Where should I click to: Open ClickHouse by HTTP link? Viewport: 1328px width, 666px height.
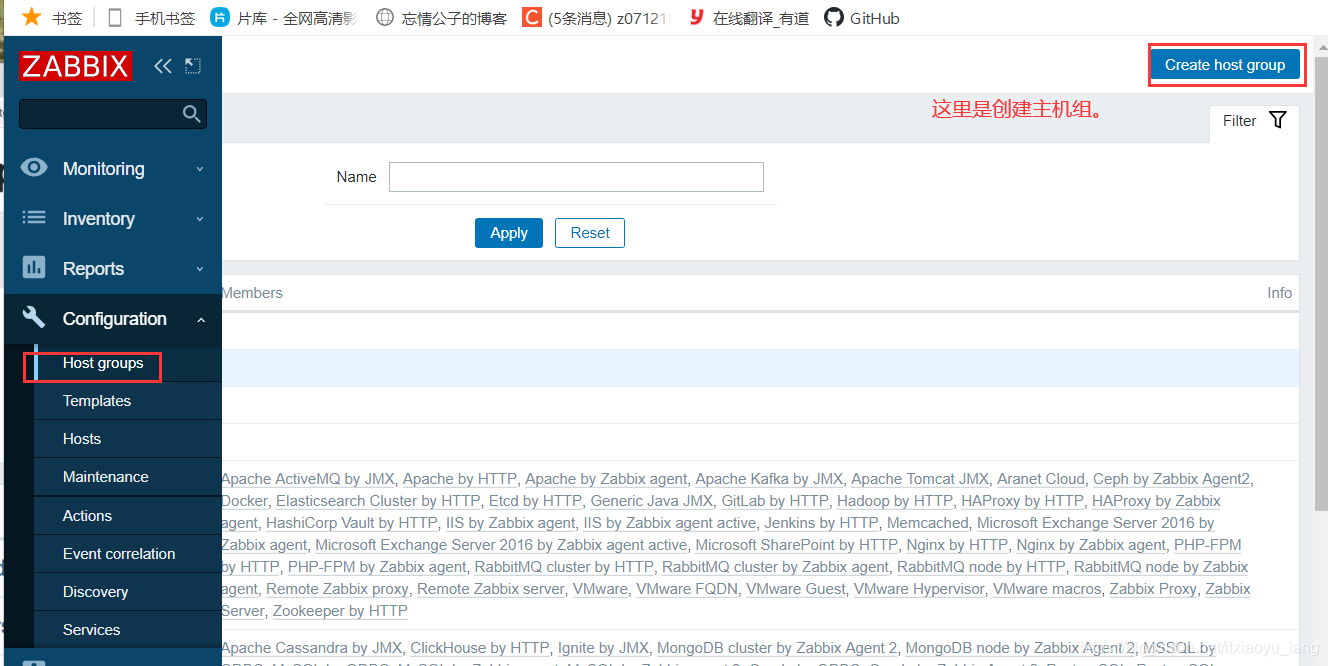[x=480, y=648]
